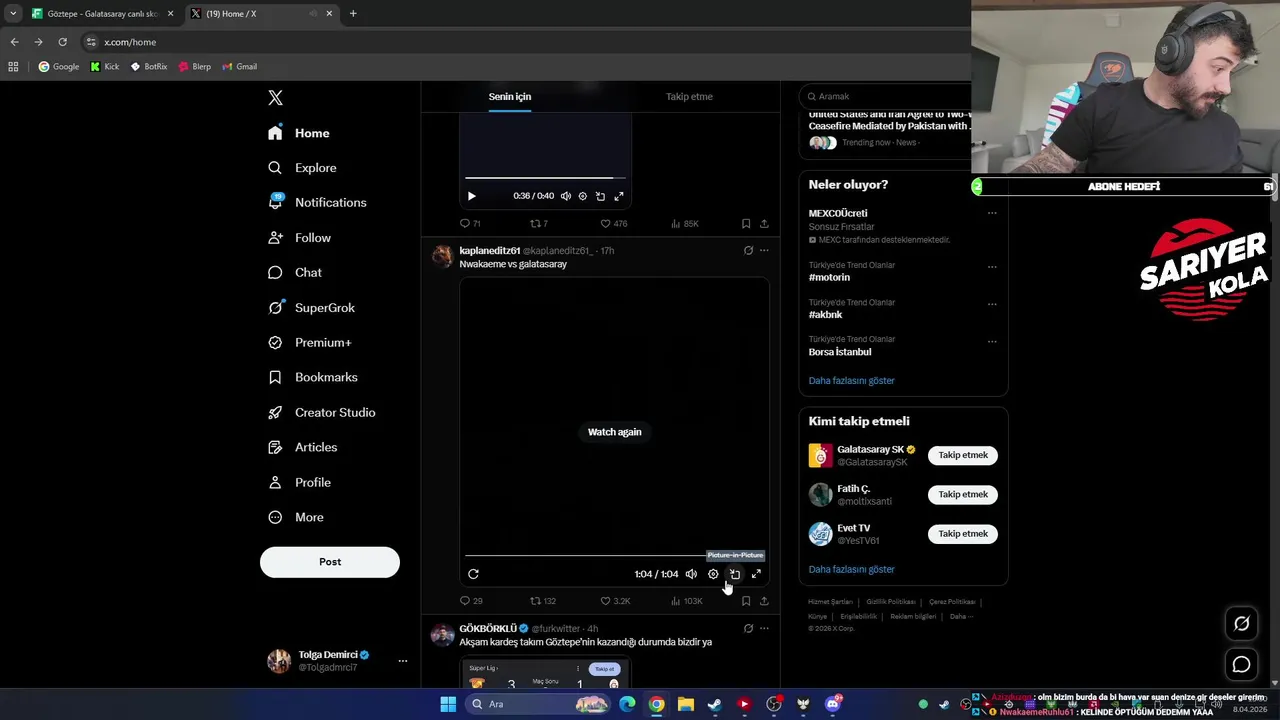Open Windows Start menu
1280x720 pixels.
point(448,704)
